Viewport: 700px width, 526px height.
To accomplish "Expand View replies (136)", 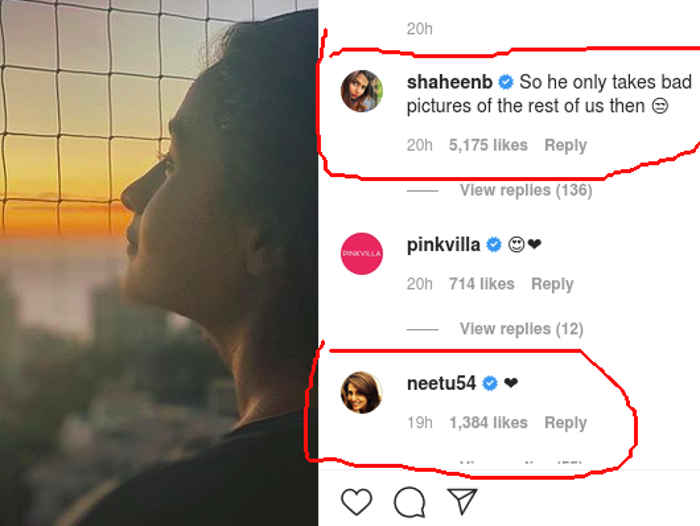I will tap(525, 190).
